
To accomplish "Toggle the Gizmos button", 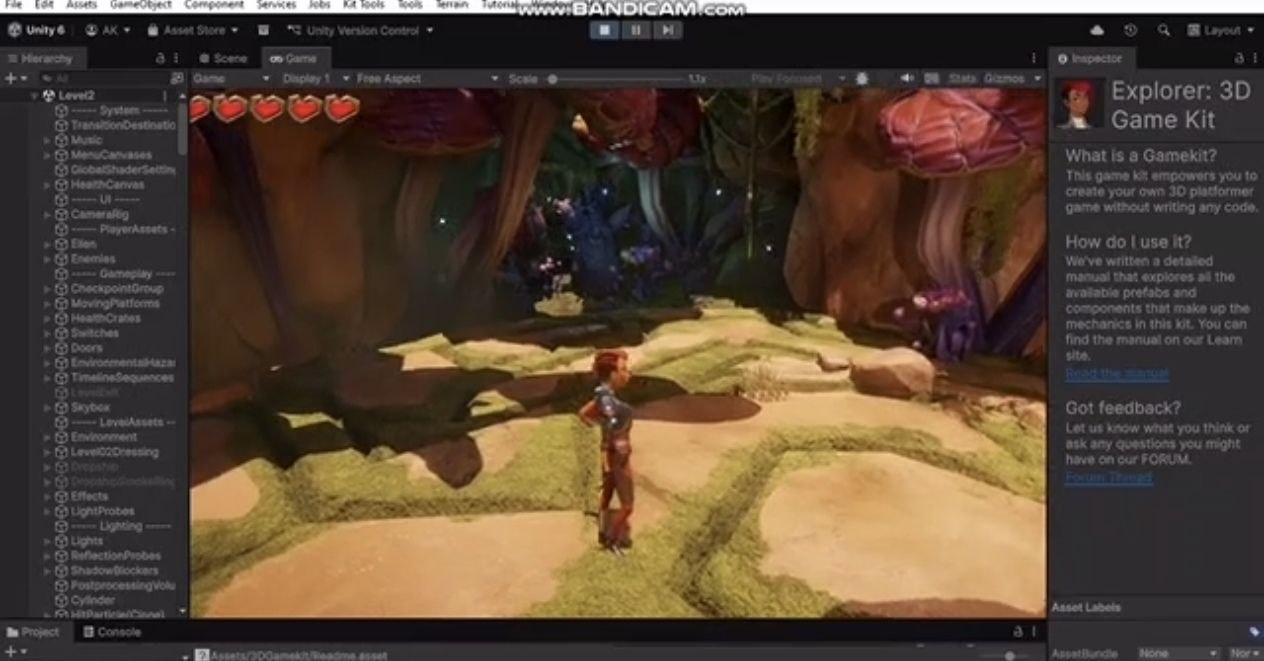I will [1004, 78].
